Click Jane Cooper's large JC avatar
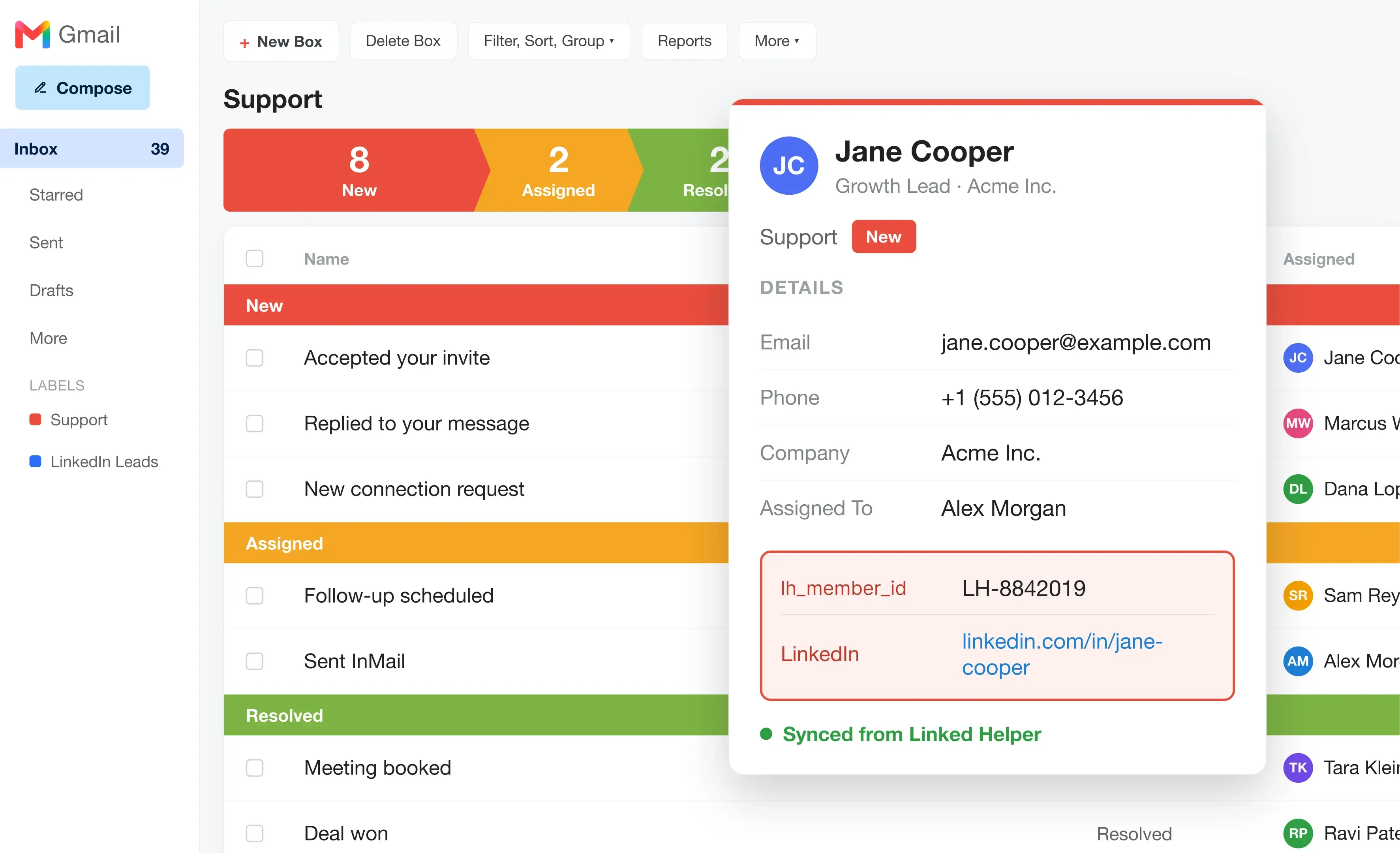This screenshot has width=1400, height=853. 789,165
